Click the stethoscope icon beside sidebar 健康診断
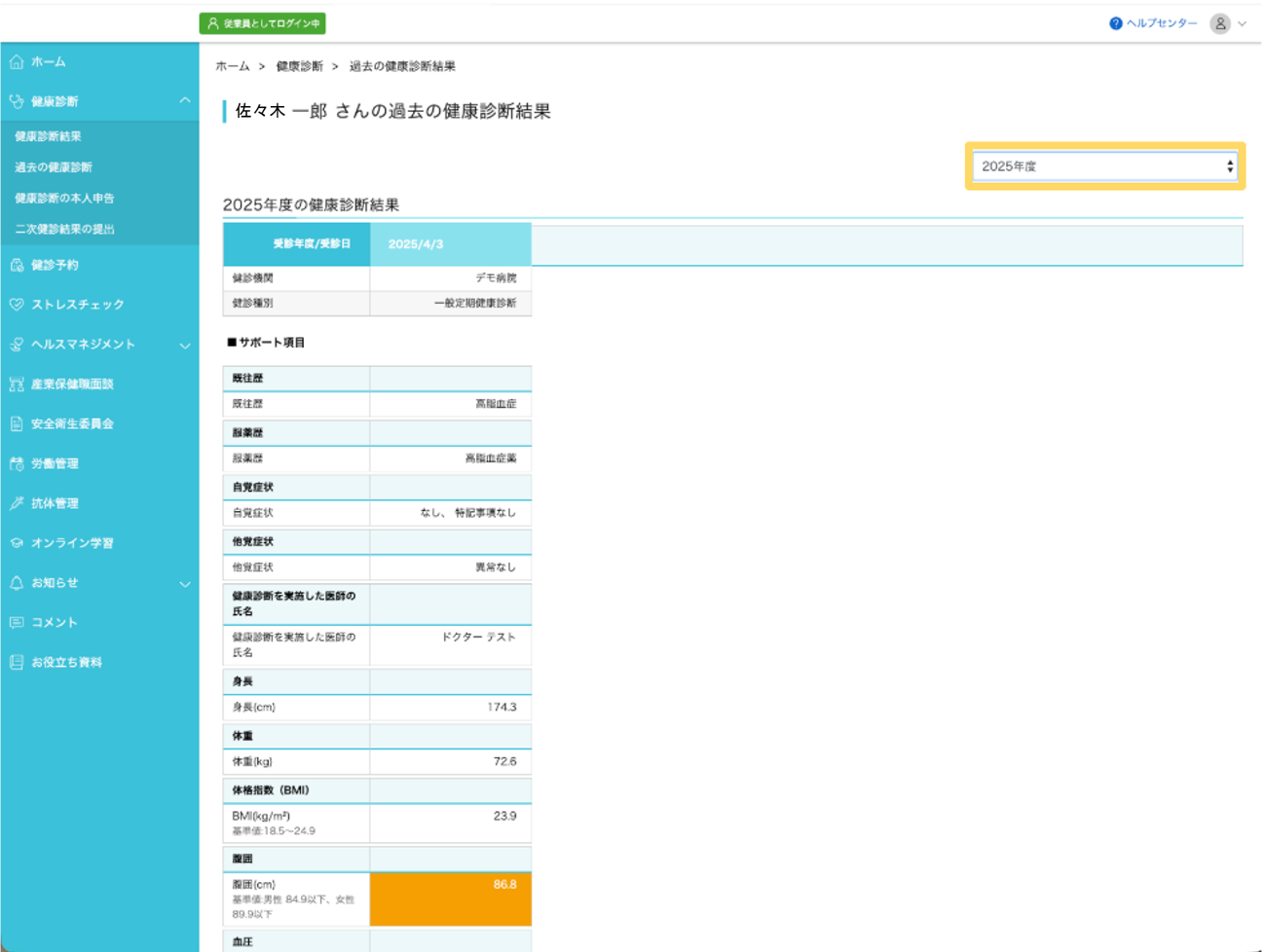Screen dimensions: 1265x952 [17, 101]
